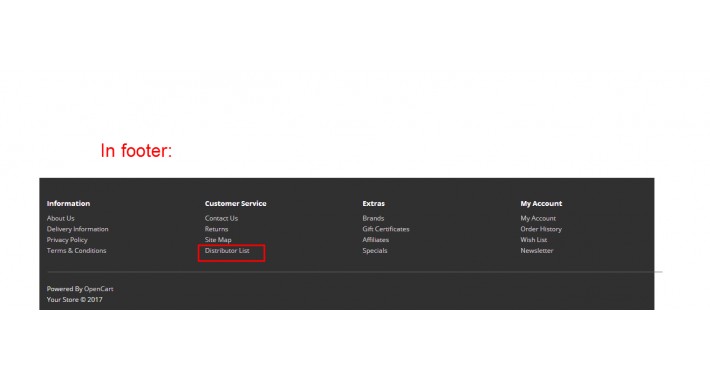The image size is (710, 380).
Task: Click the Contact Us link
Action: coord(221,218)
